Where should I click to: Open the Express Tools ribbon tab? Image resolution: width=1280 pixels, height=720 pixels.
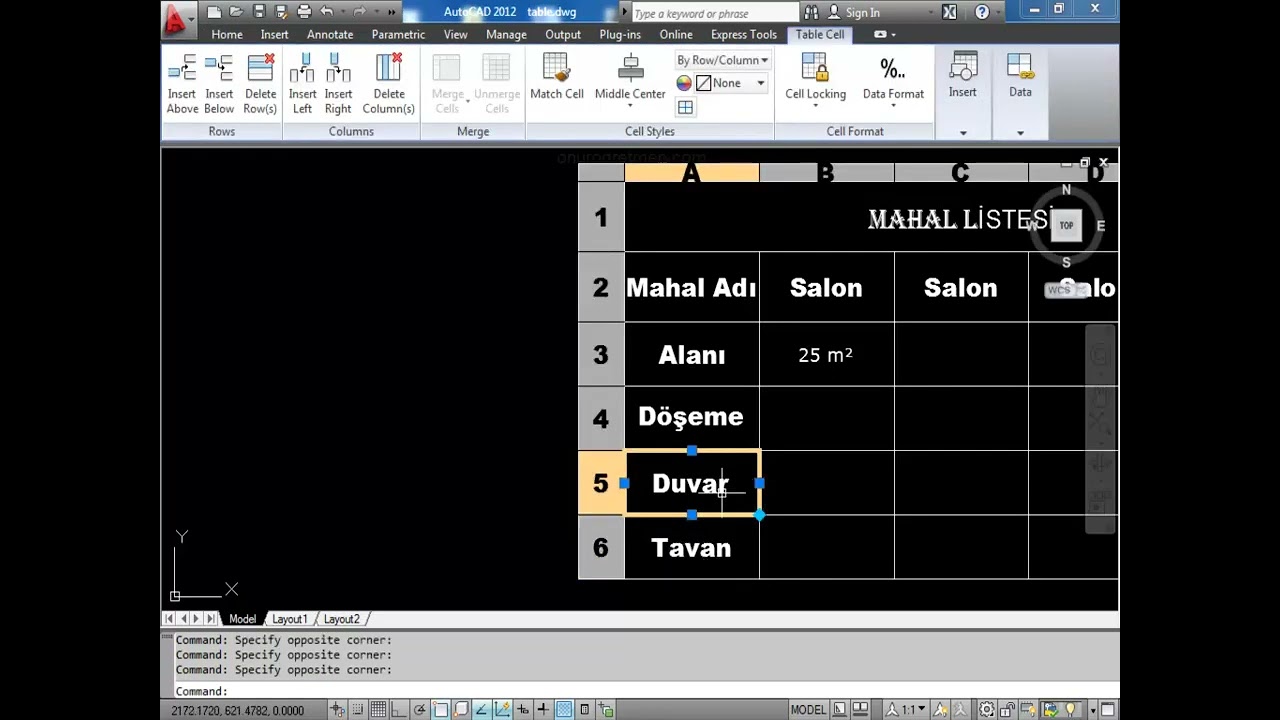[x=744, y=34]
